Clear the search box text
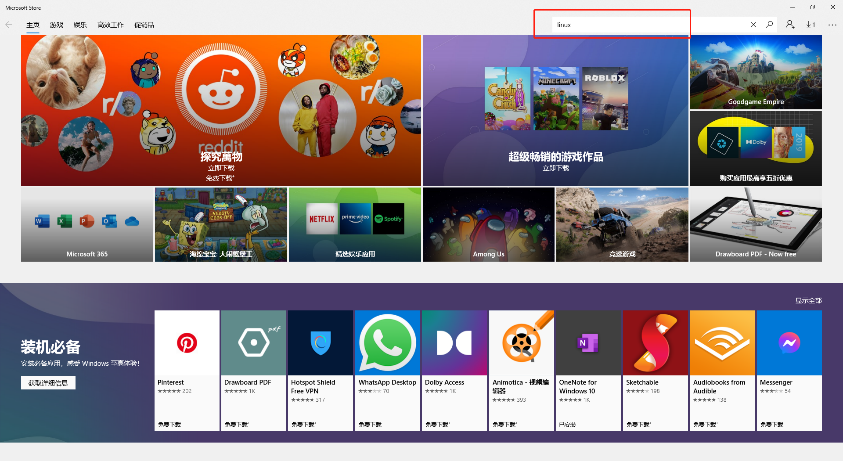The height and width of the screenshot is (461, 843). tap(753, 25)
